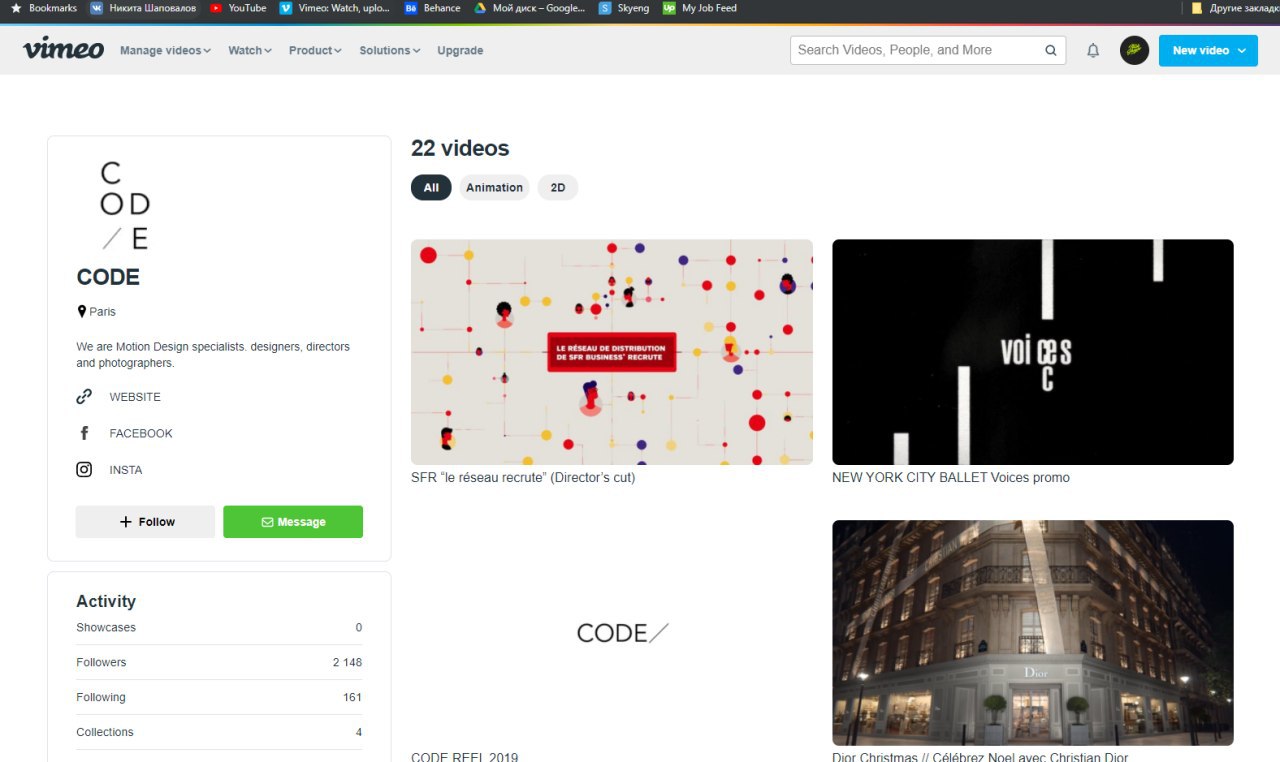Open the Followers activity row
This screenshot has height=762, width=1280.
pos(219,662)
